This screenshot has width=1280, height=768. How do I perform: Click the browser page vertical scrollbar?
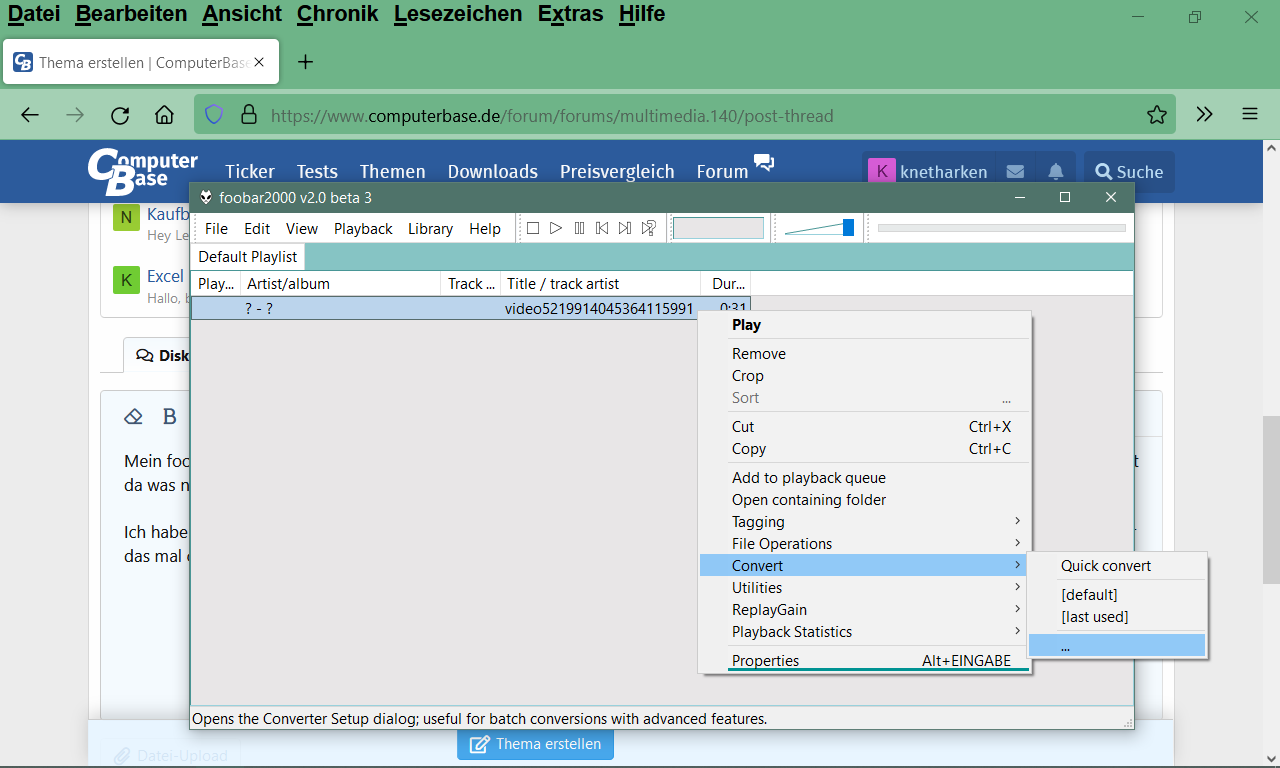[1270, 500]
